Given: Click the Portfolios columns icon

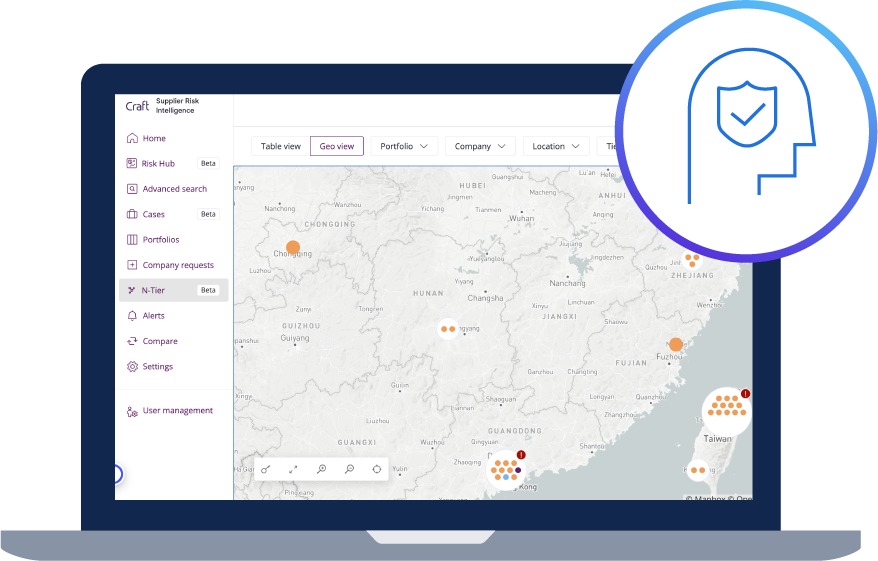Looking at the screenshot, I should pyautogui.click(x=132, y=240).
